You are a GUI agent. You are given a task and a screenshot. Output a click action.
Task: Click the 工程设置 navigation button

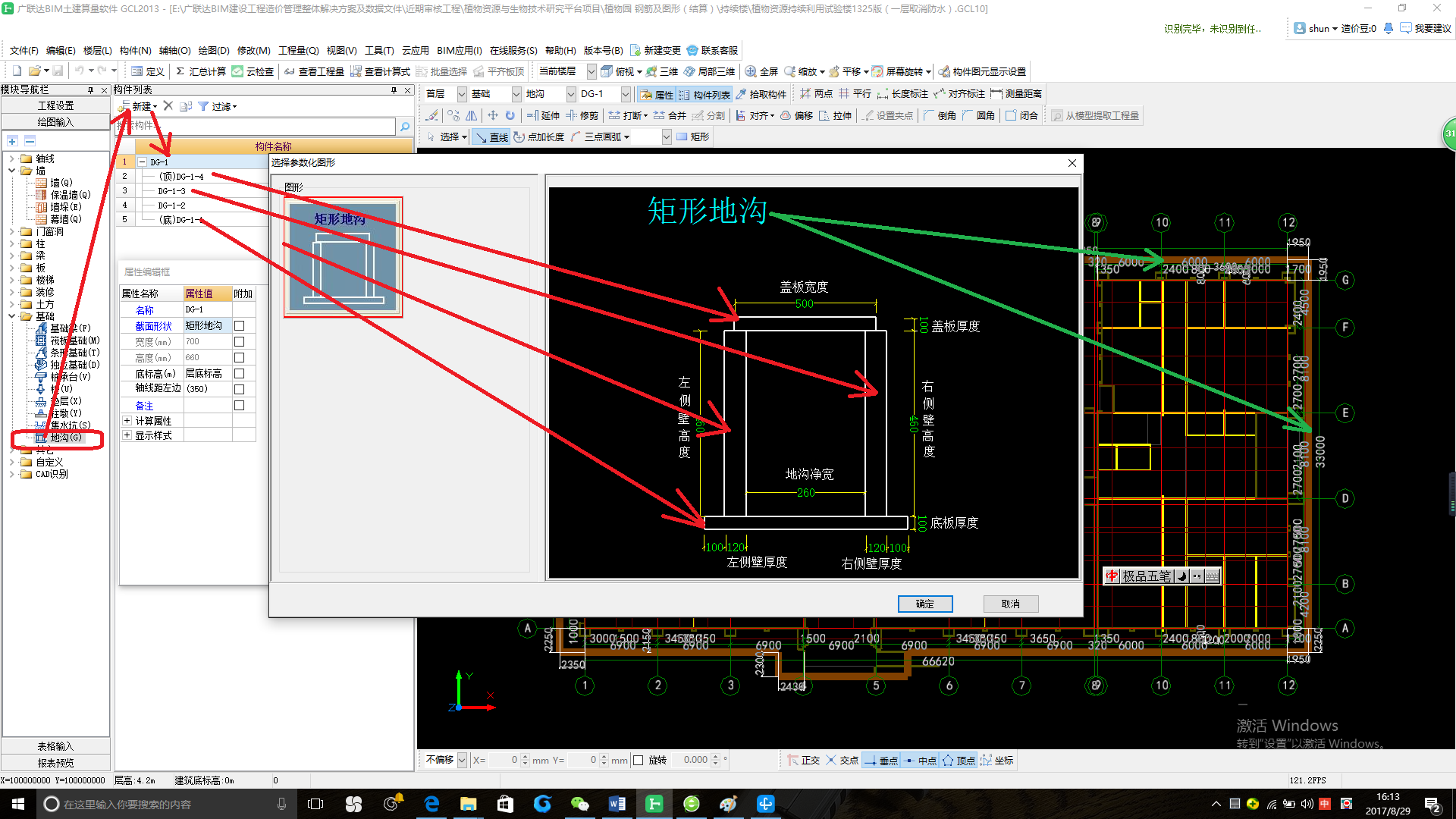pyautogui.click(x=55, y=105)
